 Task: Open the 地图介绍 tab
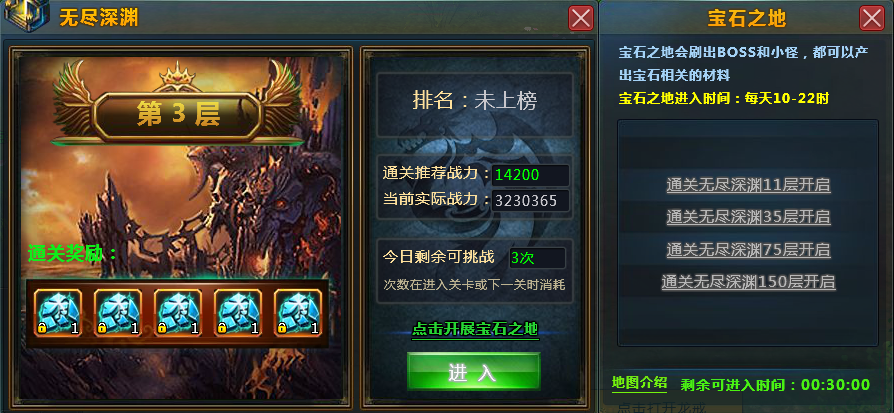[x=639, y=383]
